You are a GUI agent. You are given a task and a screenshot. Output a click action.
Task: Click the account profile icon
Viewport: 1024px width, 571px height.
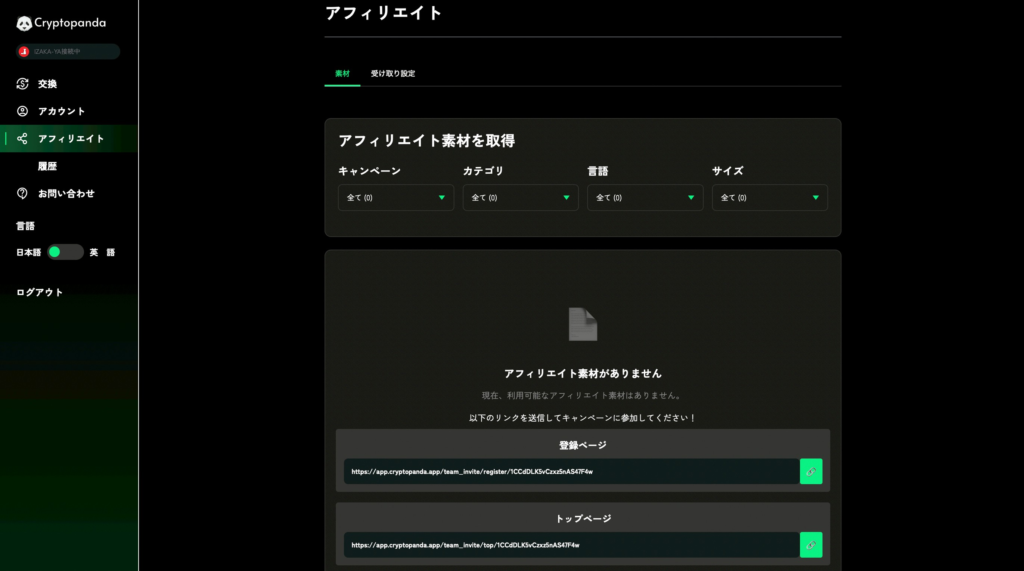23,111
